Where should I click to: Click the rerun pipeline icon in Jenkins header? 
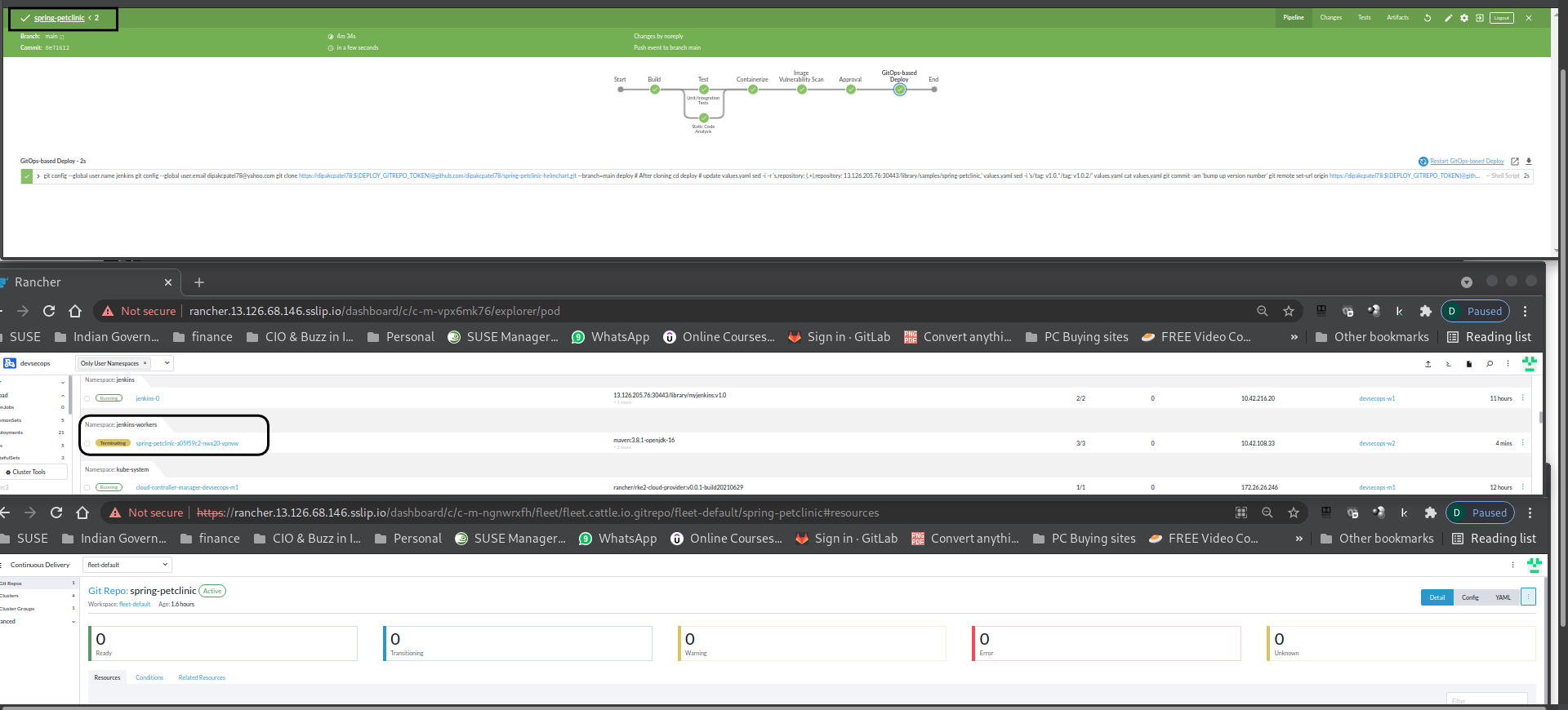click(1428, 18)
